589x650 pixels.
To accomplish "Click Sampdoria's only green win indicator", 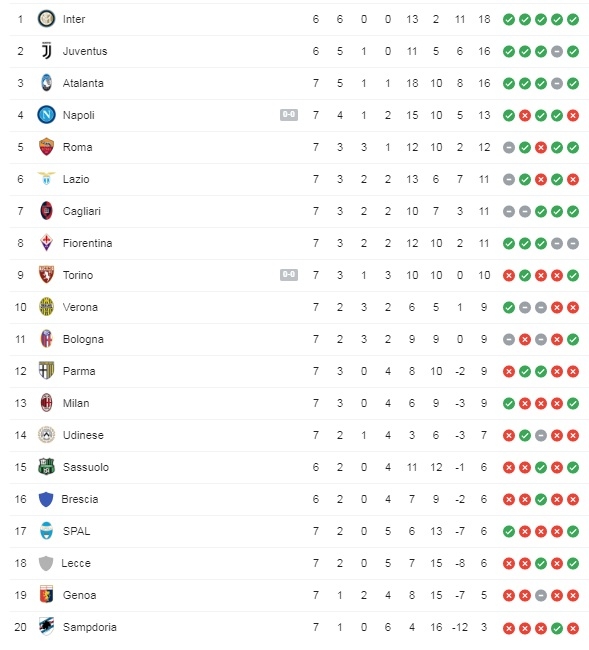I will coord(557,628).
